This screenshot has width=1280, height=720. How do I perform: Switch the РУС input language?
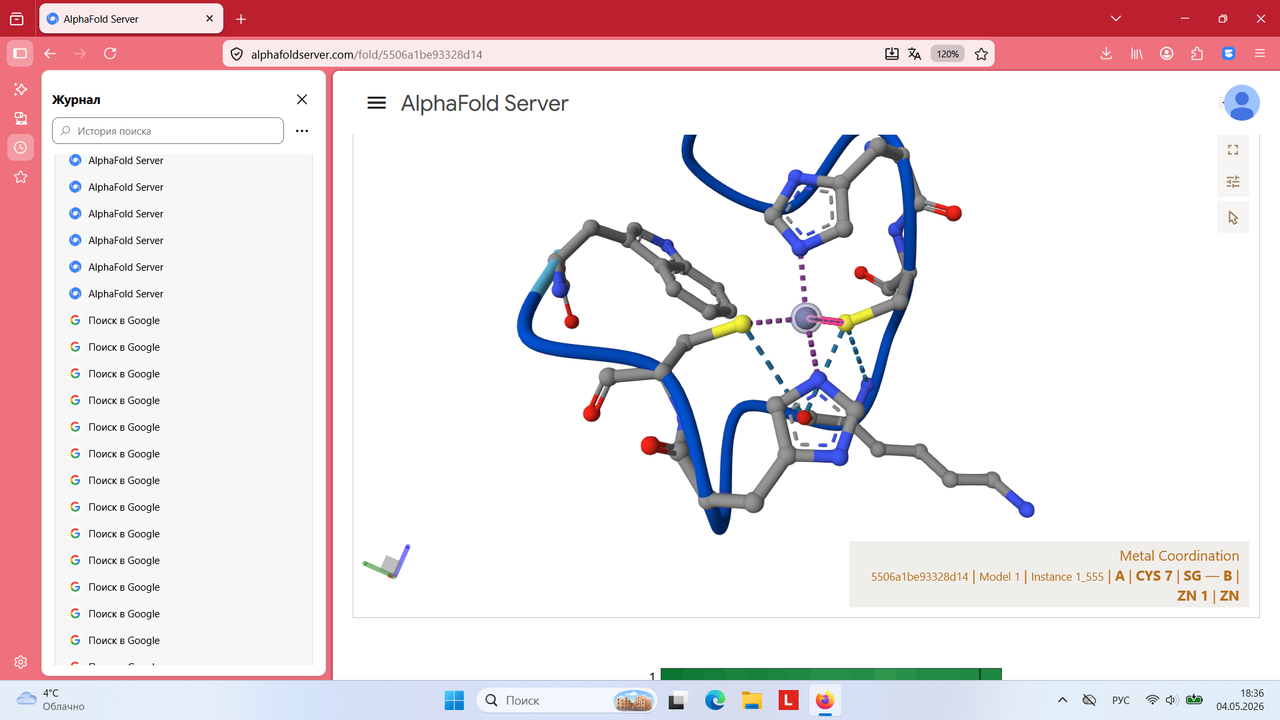click(x=1121, y=700)
